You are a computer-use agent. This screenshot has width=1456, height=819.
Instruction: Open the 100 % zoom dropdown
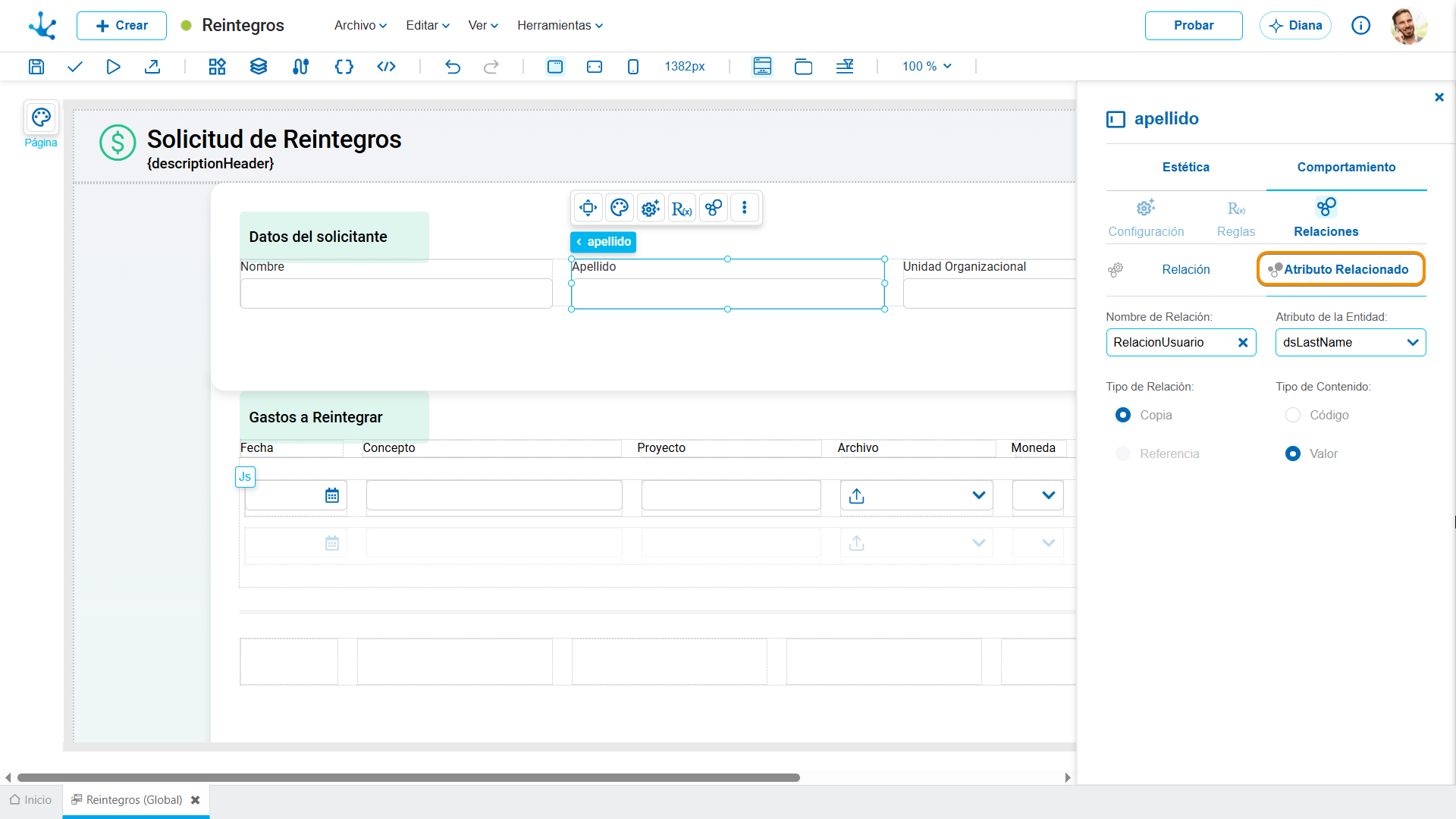click(927, 67)
